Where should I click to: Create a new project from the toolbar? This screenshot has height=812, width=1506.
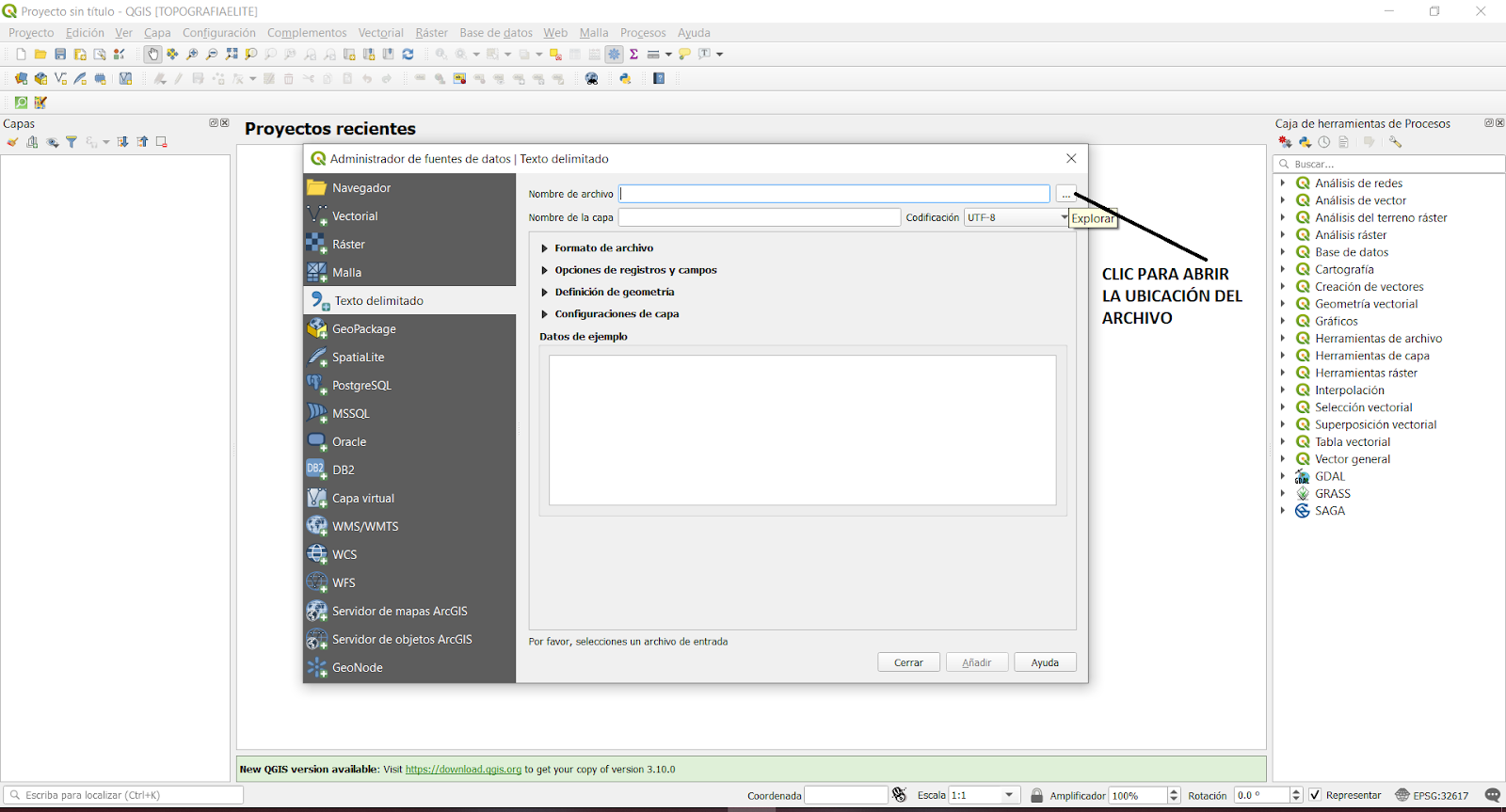(x=21, y=55)
